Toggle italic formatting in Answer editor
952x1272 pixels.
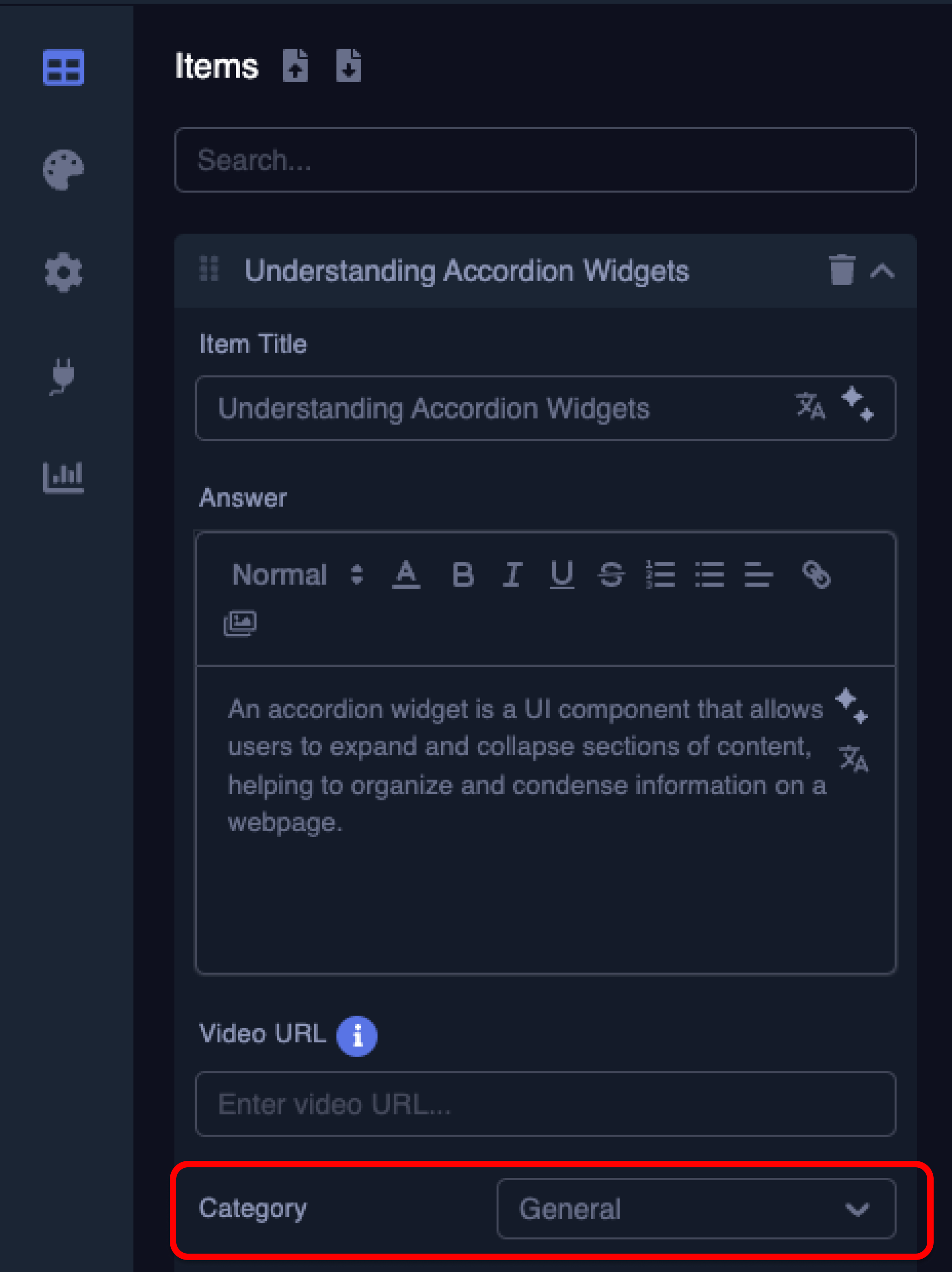click(x=512, y=574)
